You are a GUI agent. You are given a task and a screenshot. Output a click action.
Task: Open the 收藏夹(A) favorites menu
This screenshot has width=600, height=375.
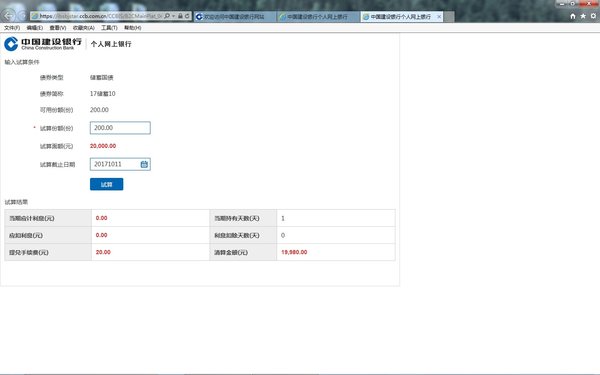click(x=84, y=28)
